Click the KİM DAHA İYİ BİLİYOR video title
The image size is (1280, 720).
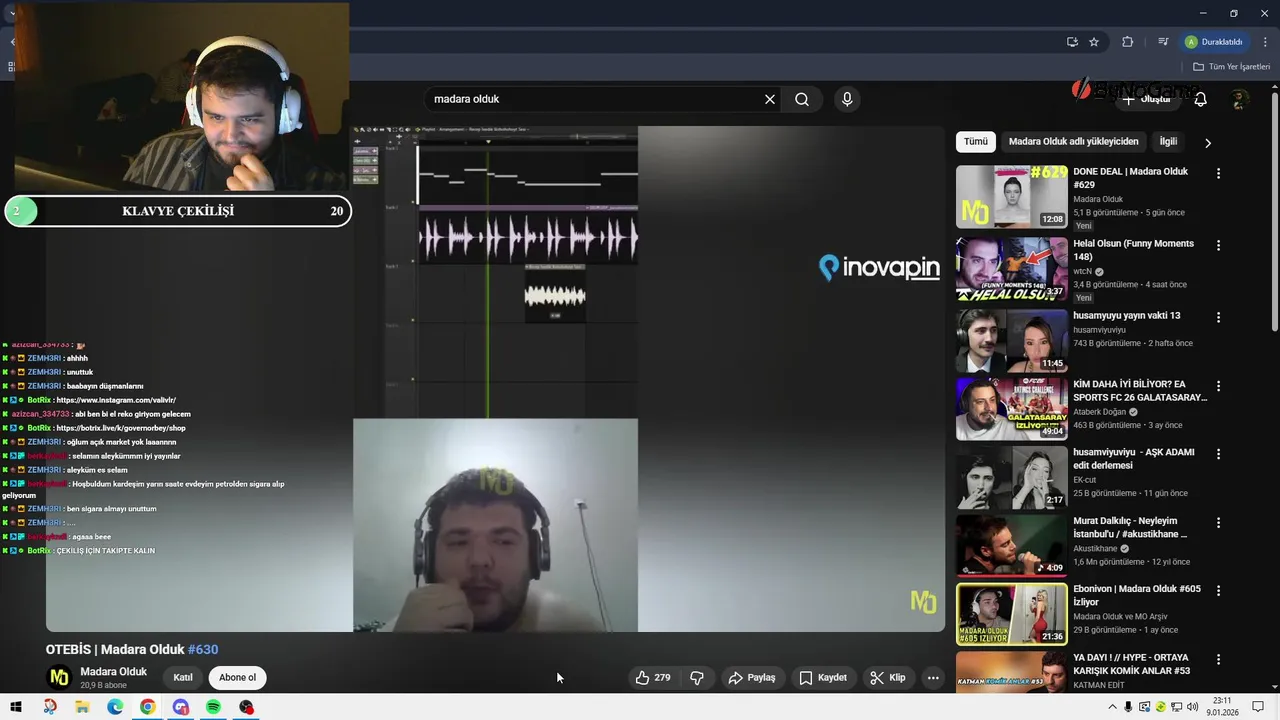1140,390
